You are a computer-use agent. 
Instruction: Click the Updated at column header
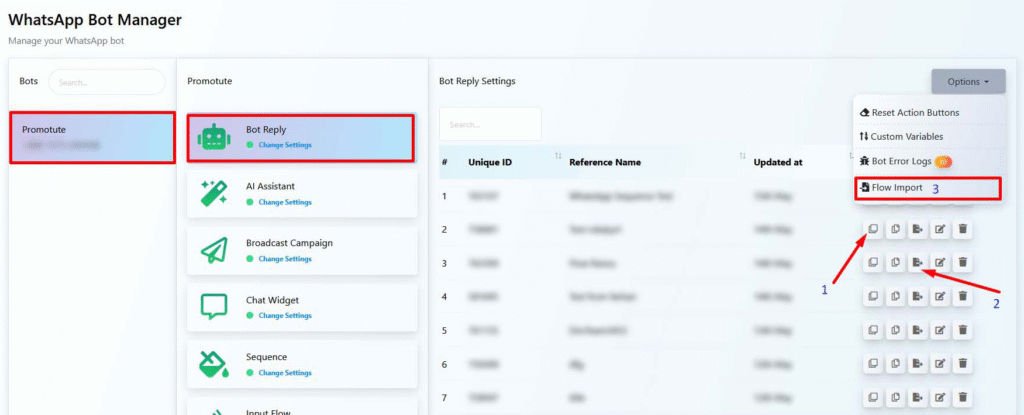778,162
